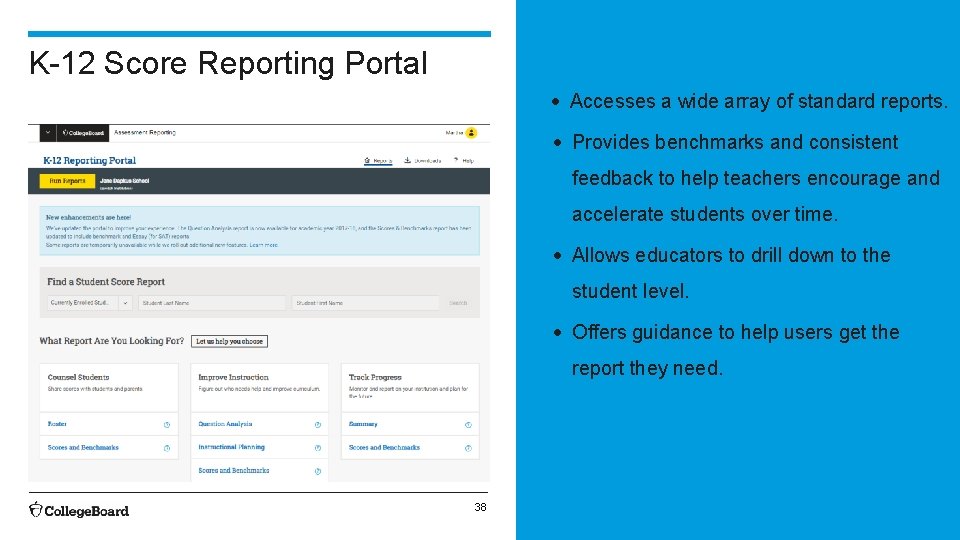Open the Instructional Planning report link
This screenshot has width=960, height=540.
click(x=231, y=447)
